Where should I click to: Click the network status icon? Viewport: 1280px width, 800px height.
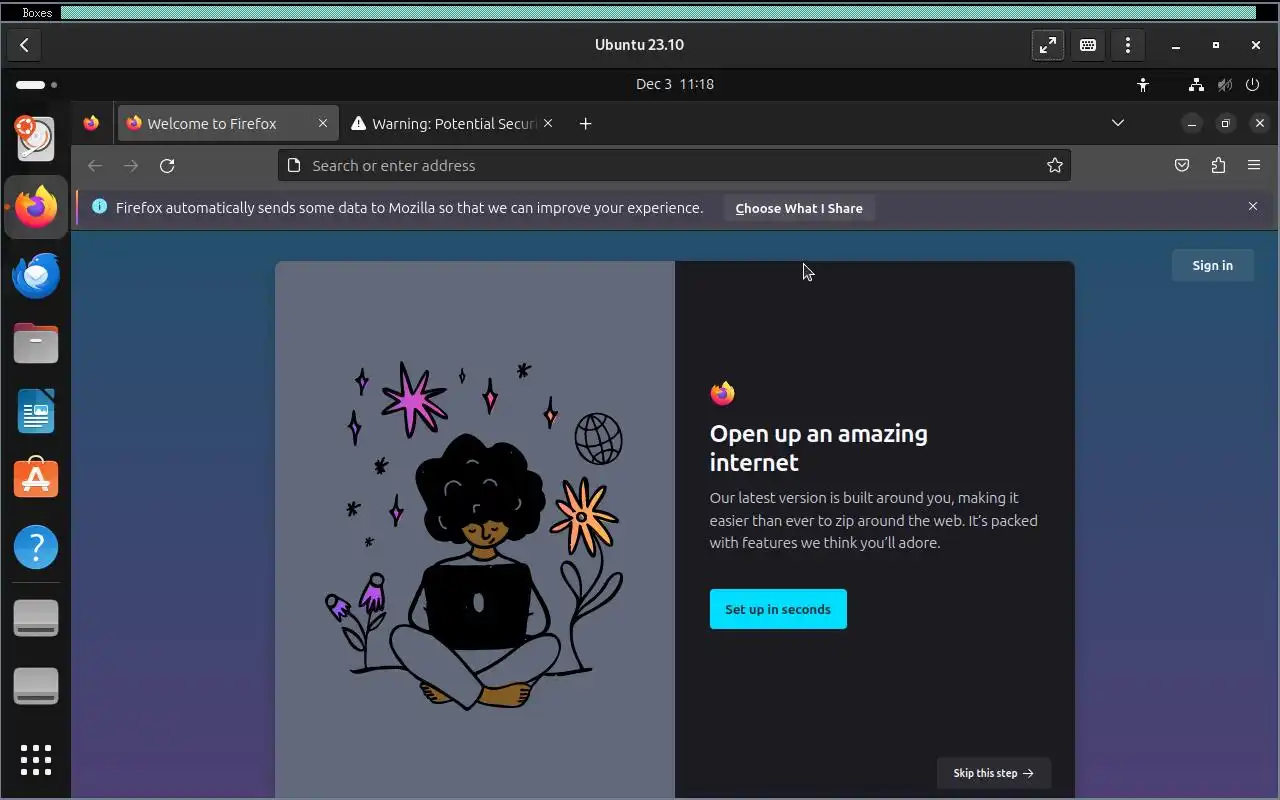pos(1196,85)
